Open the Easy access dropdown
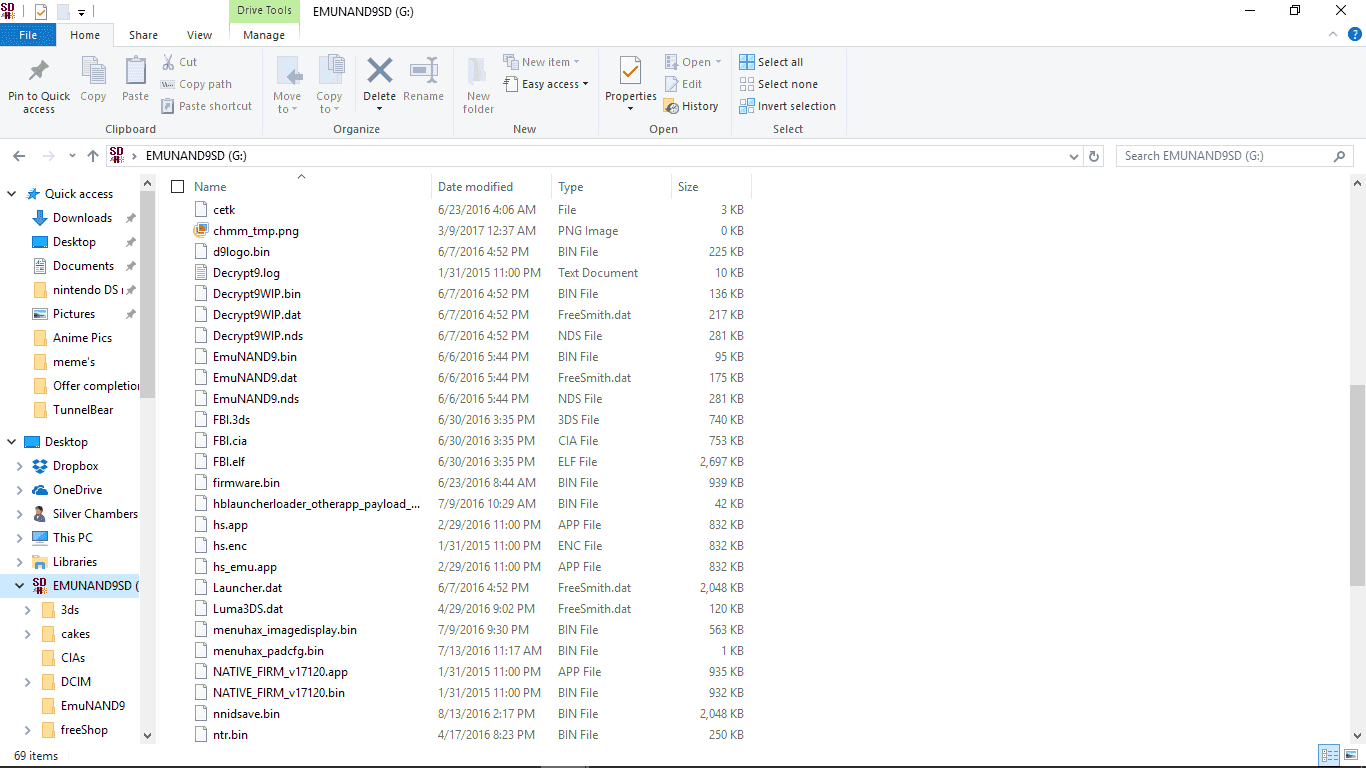 546,84
